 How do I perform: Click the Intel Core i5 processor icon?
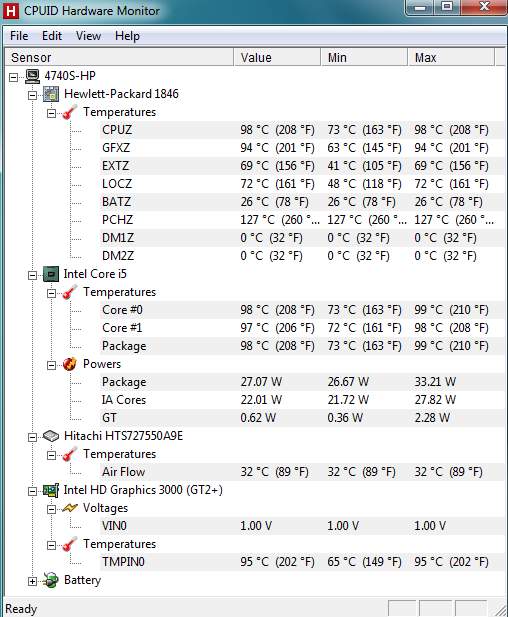pos(51,274)
